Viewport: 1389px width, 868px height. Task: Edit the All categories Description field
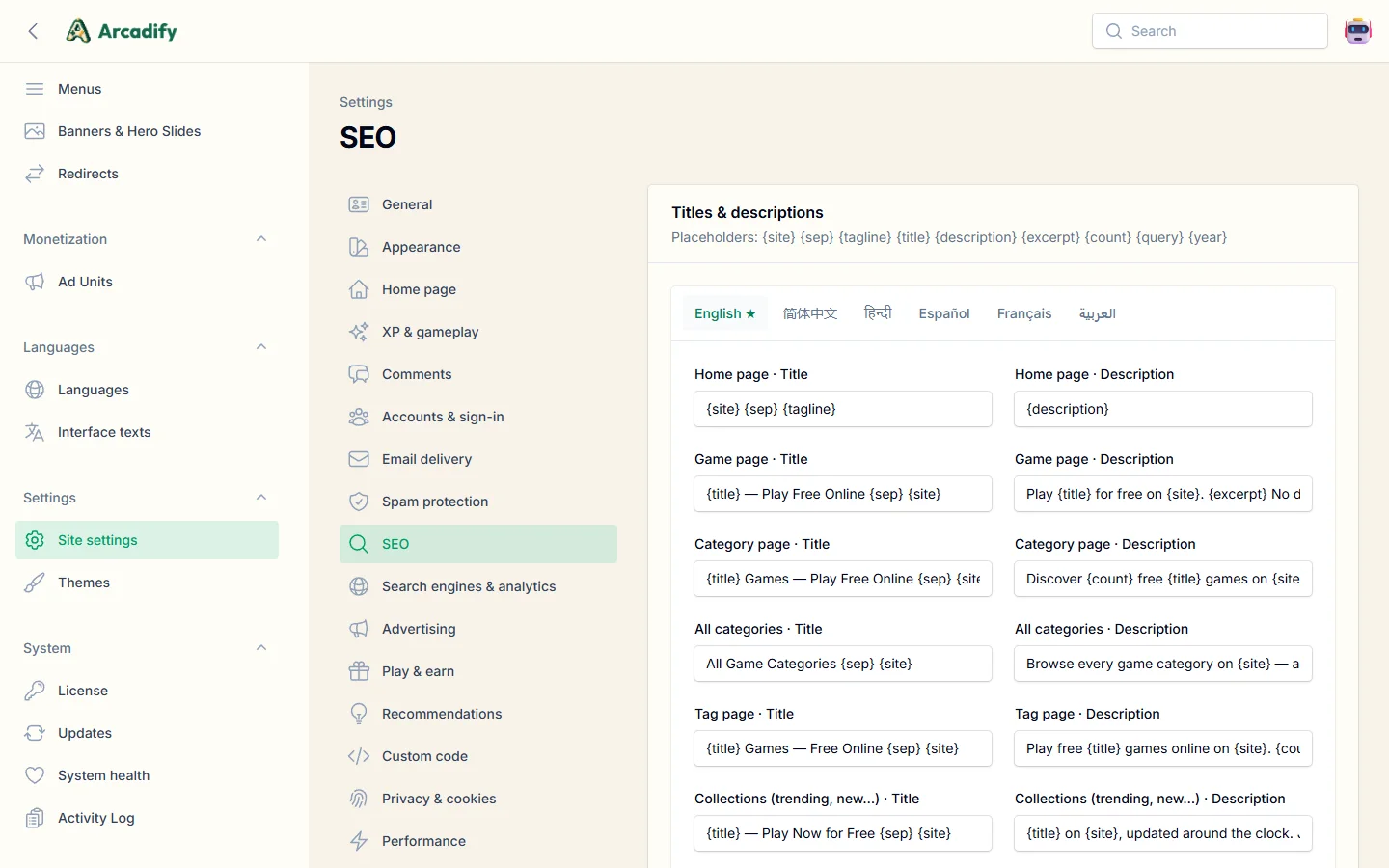(1163, 664)
